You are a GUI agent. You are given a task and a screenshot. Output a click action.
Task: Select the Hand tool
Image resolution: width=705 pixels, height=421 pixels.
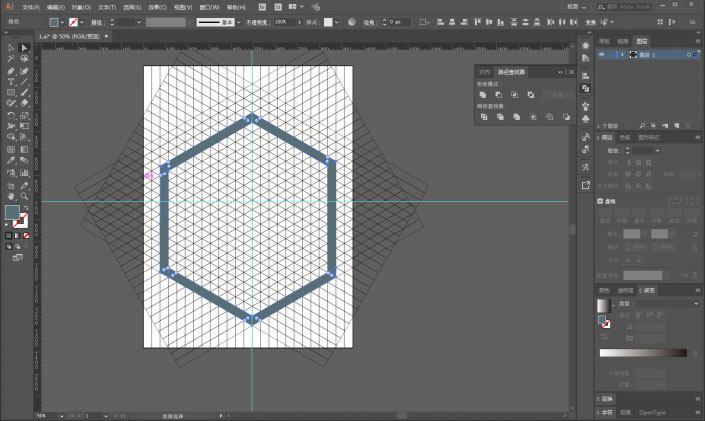(x=11, y=197)
